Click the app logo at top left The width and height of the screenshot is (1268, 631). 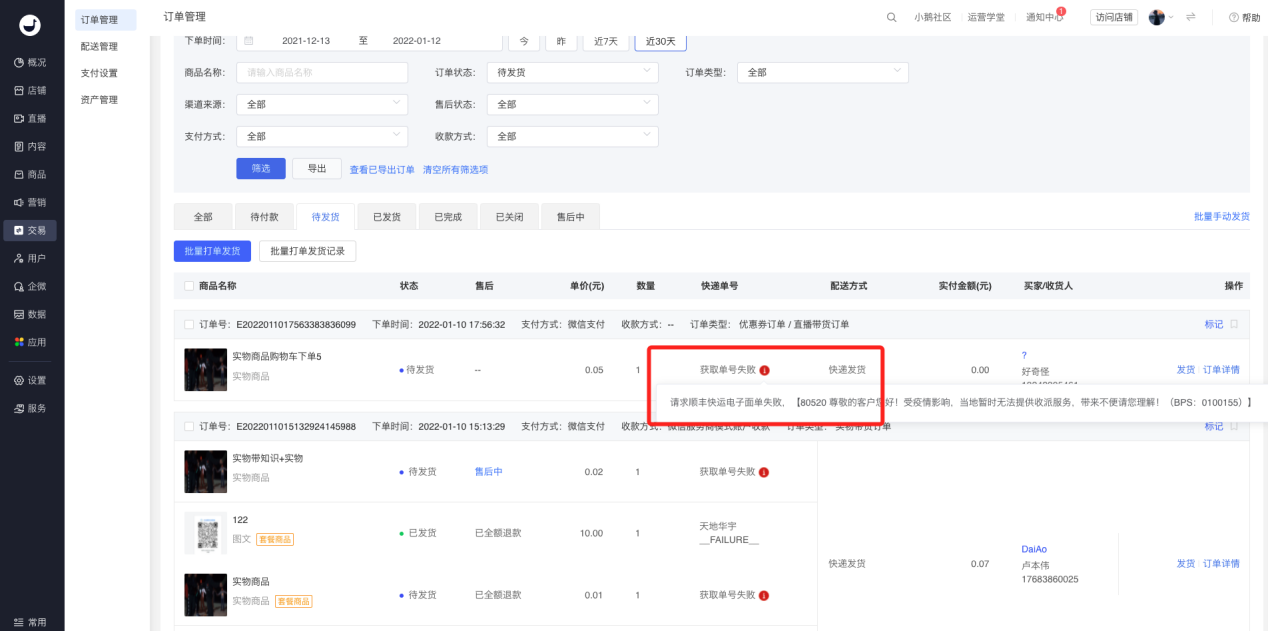30,25
